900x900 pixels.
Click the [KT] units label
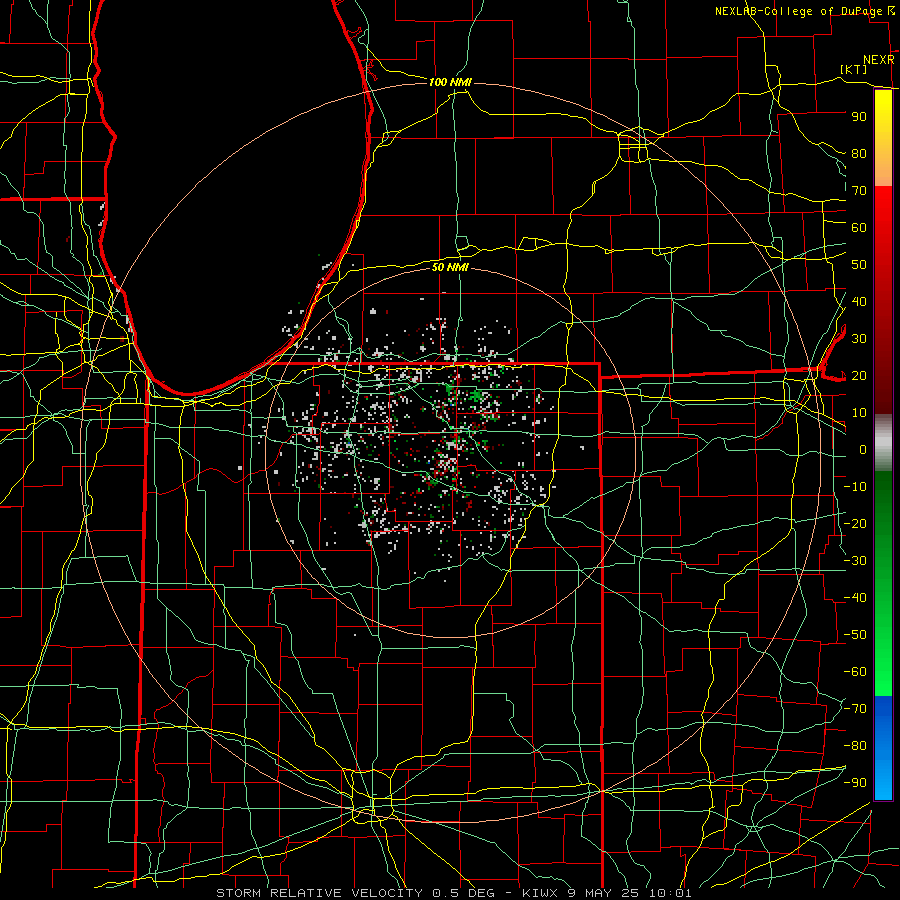(x=854, y=69)
